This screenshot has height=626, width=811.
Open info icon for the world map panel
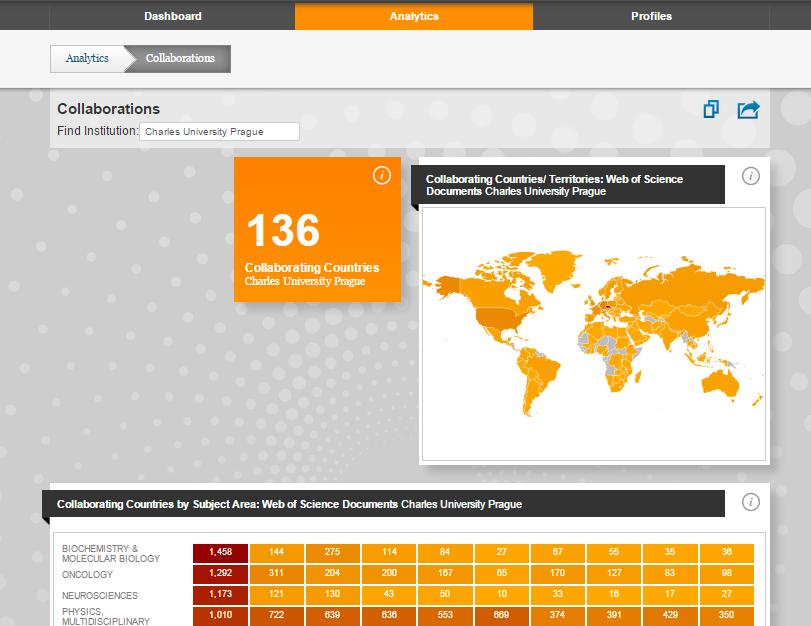pos(750,176)
